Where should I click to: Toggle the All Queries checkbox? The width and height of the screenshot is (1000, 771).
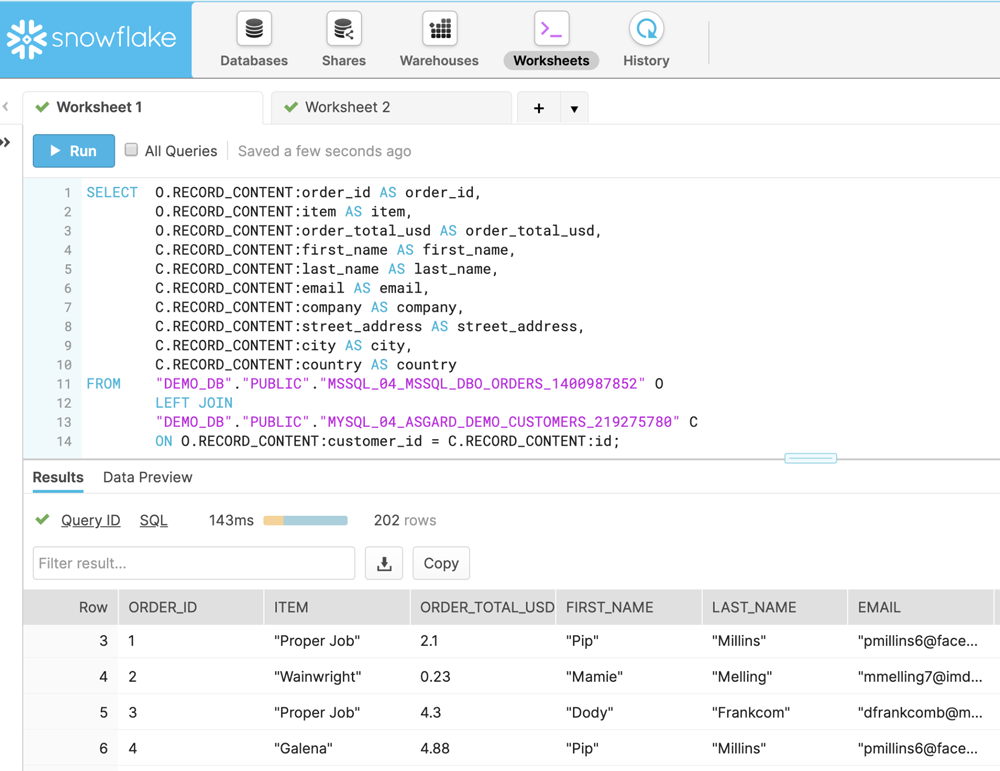(131, 150)
